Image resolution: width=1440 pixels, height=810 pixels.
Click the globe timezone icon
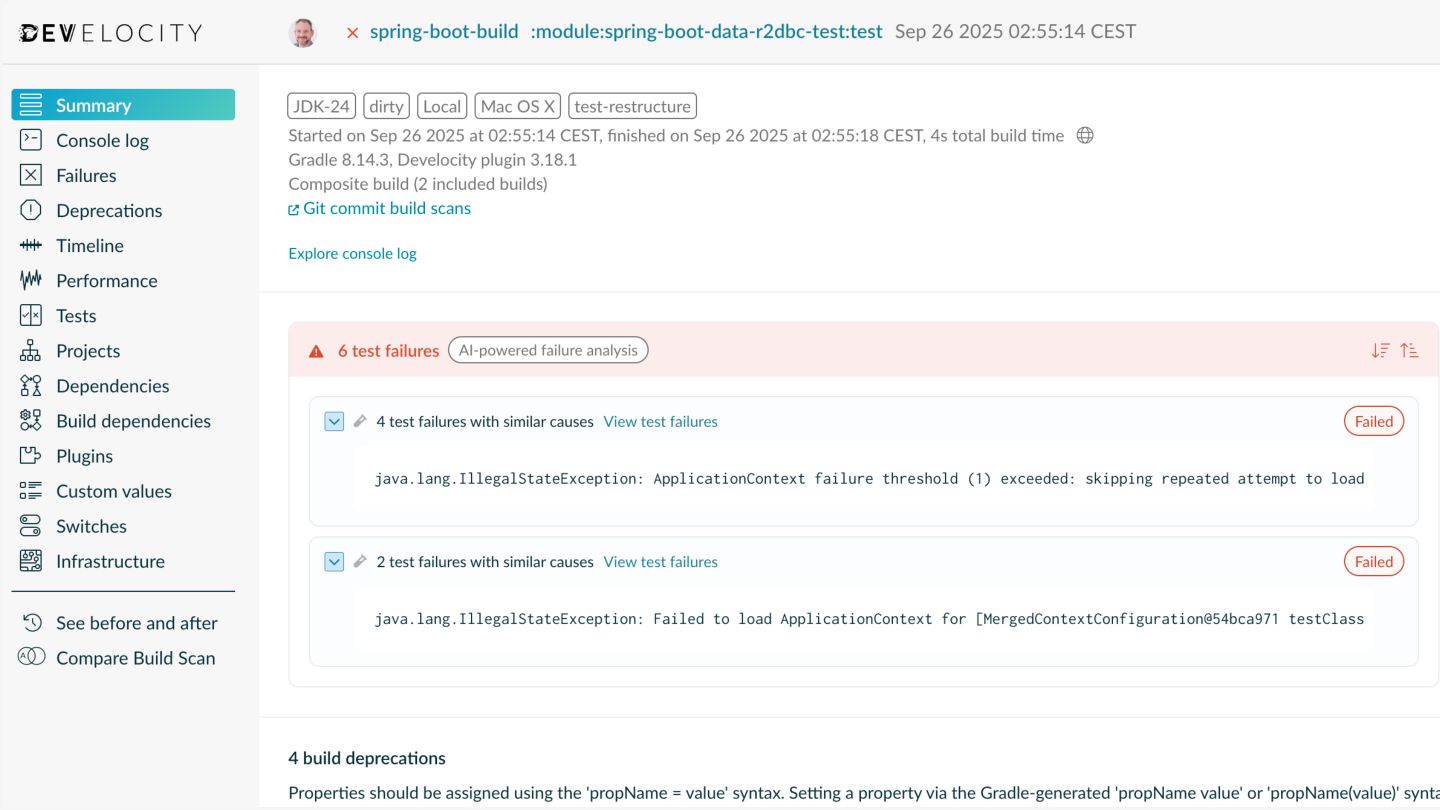pos(1085,135)
